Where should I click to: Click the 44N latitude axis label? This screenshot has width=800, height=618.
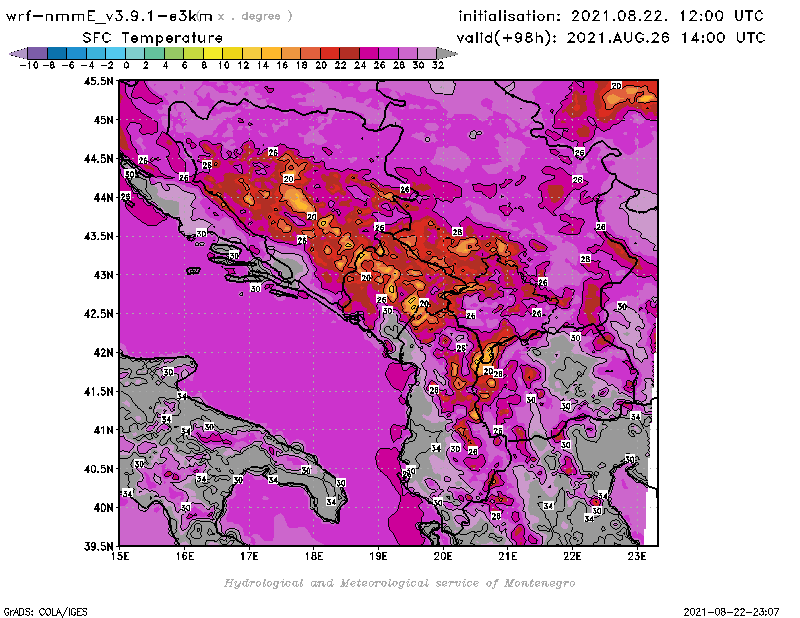pos(104,197)
